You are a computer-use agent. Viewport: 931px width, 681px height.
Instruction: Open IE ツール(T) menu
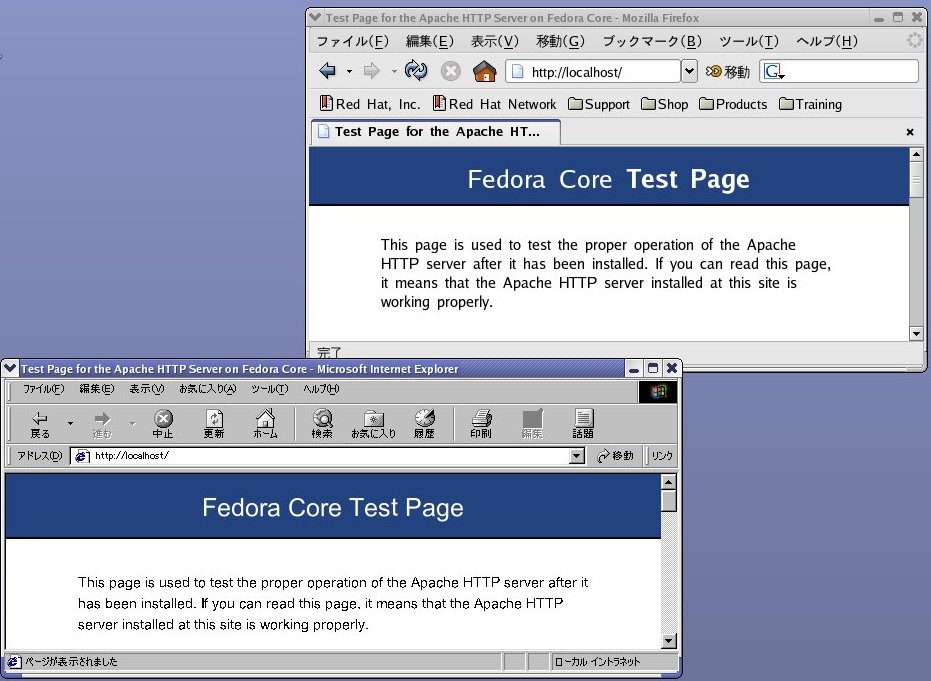(270, 389)
